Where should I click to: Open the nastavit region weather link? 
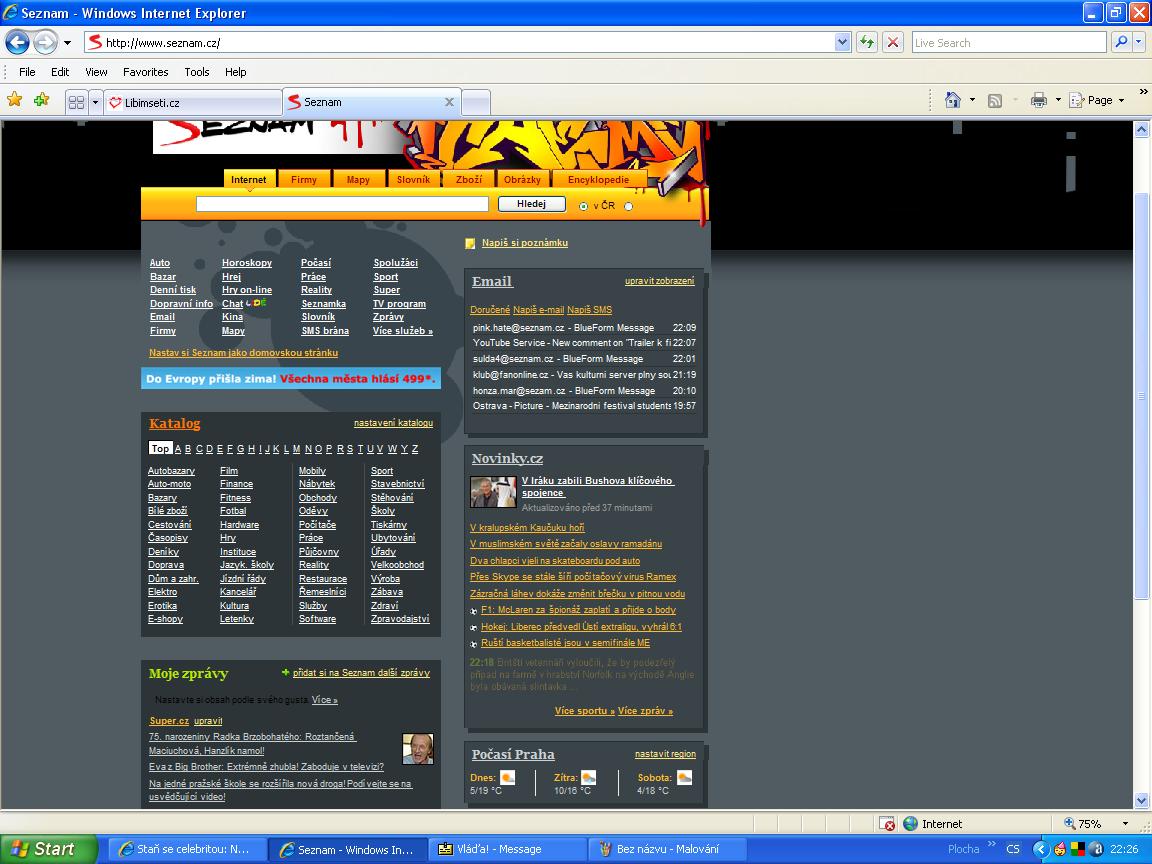665,754
